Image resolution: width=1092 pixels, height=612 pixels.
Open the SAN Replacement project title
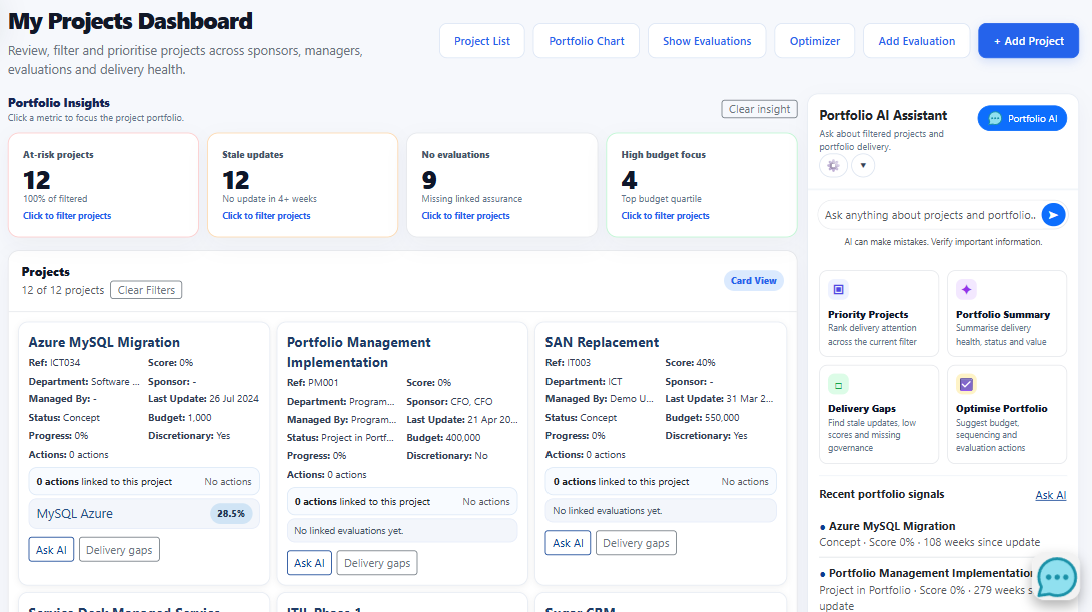coord(602,343)
